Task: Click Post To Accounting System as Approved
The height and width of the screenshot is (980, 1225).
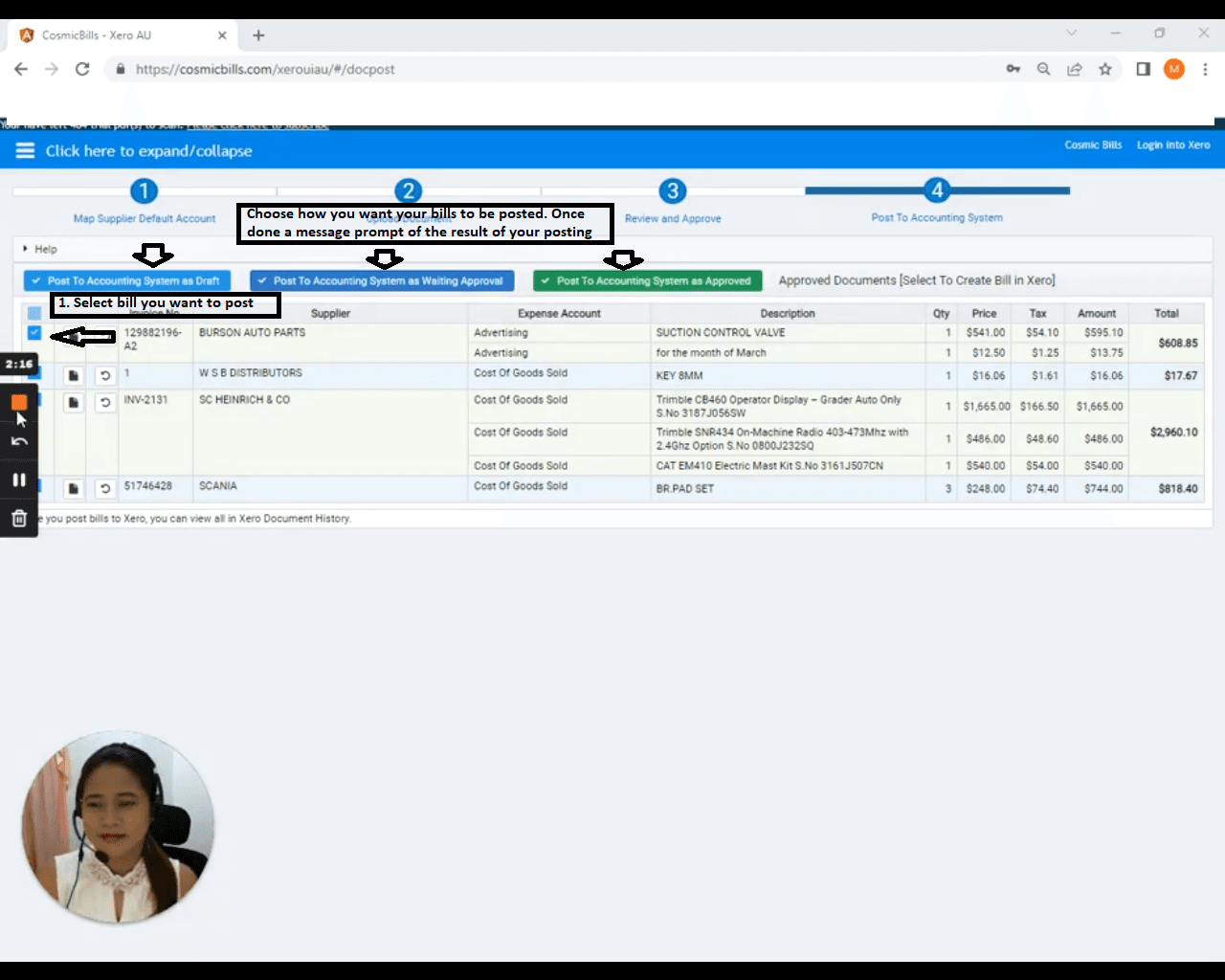Action: click(648, 280)
